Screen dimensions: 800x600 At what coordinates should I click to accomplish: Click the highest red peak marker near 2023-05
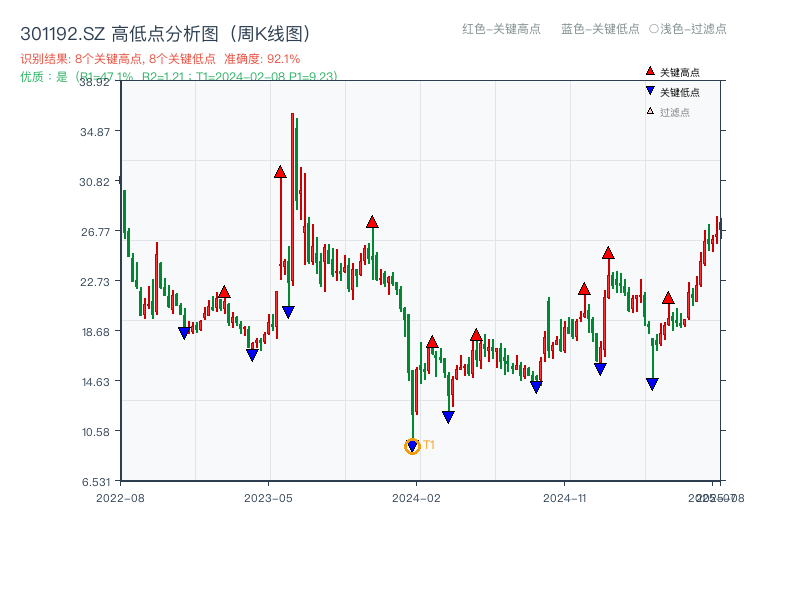tap(281, 171)
